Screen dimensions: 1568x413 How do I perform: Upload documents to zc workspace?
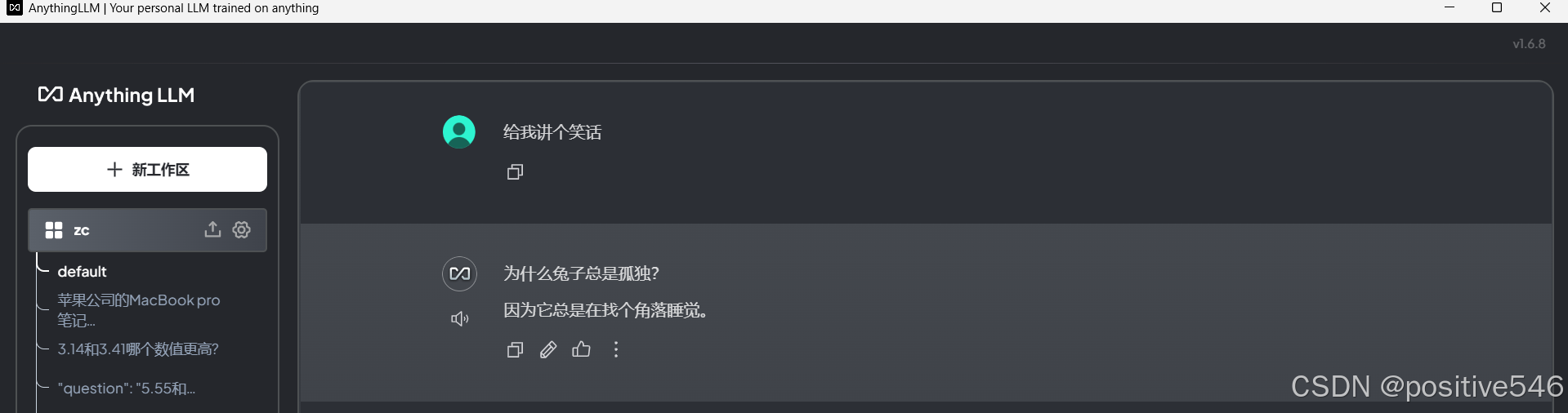212,229
